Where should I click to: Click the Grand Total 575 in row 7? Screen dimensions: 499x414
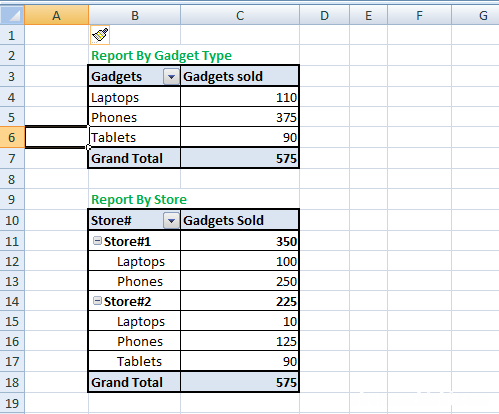(240, 158)
